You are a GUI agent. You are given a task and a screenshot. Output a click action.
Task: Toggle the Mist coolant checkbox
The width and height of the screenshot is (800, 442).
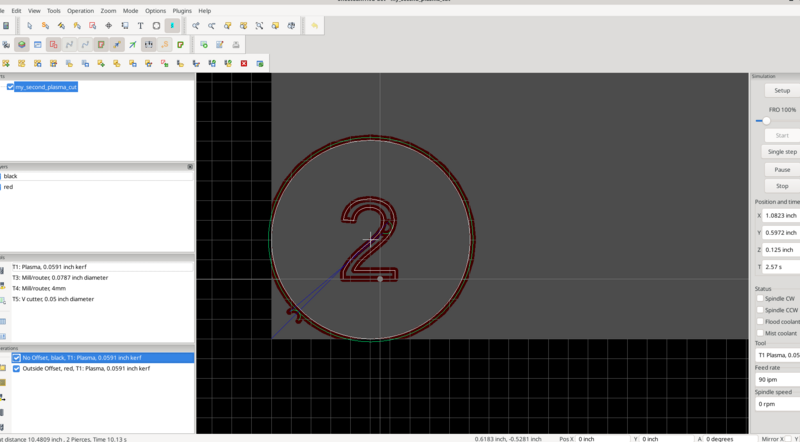(x=760, y=333)
